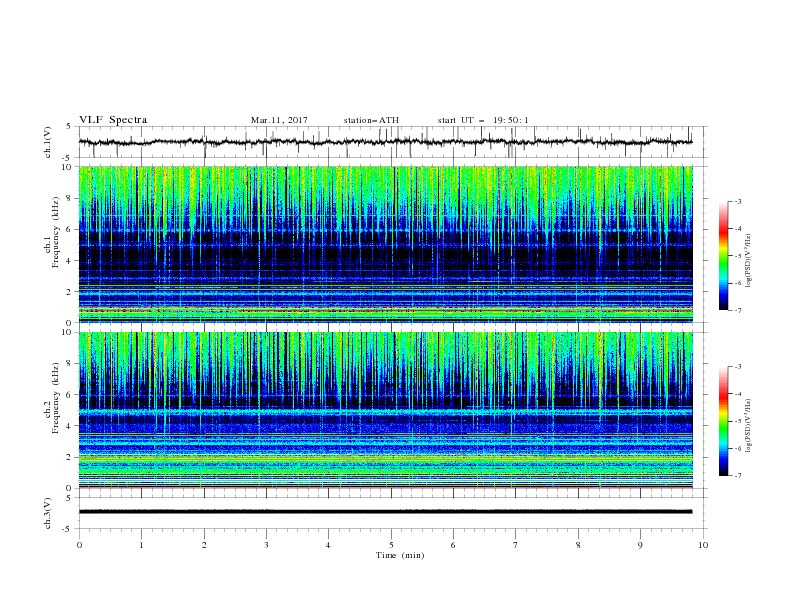The height and width of the screenshot is (612, 792).
Task: Click the time axis tick label "1"
Action: tap(141, 545)
